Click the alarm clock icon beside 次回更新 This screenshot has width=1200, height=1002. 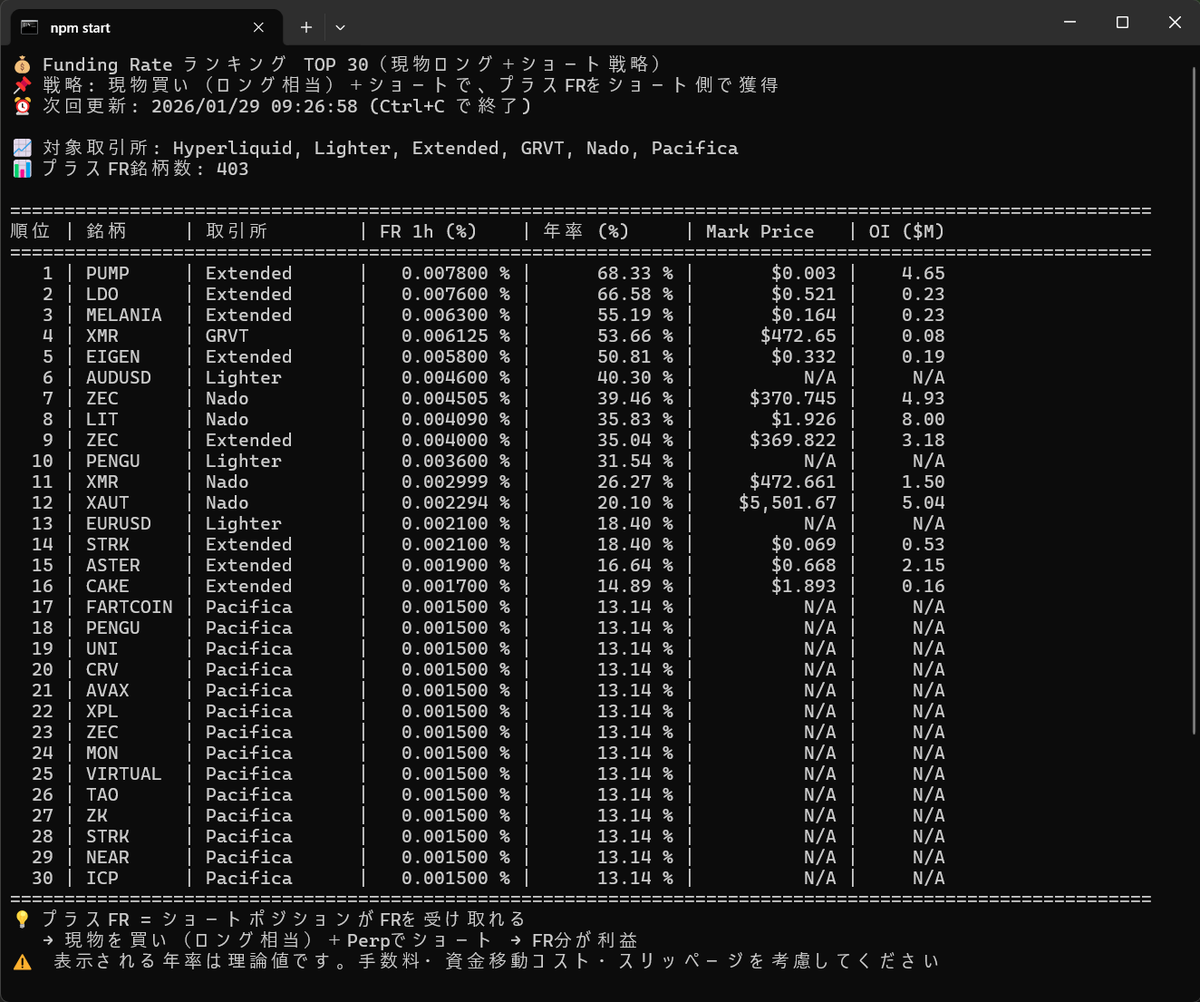[x=22, y=105]
